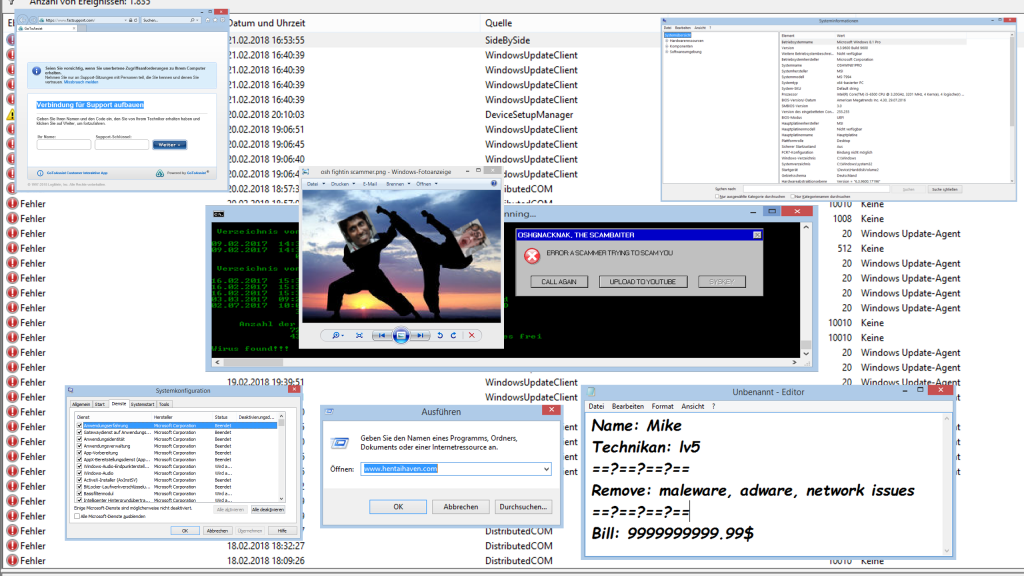1024x576 pixels.
Task: Uncheck the Windows-Audio service checkbox
Action: pos(80,473)
